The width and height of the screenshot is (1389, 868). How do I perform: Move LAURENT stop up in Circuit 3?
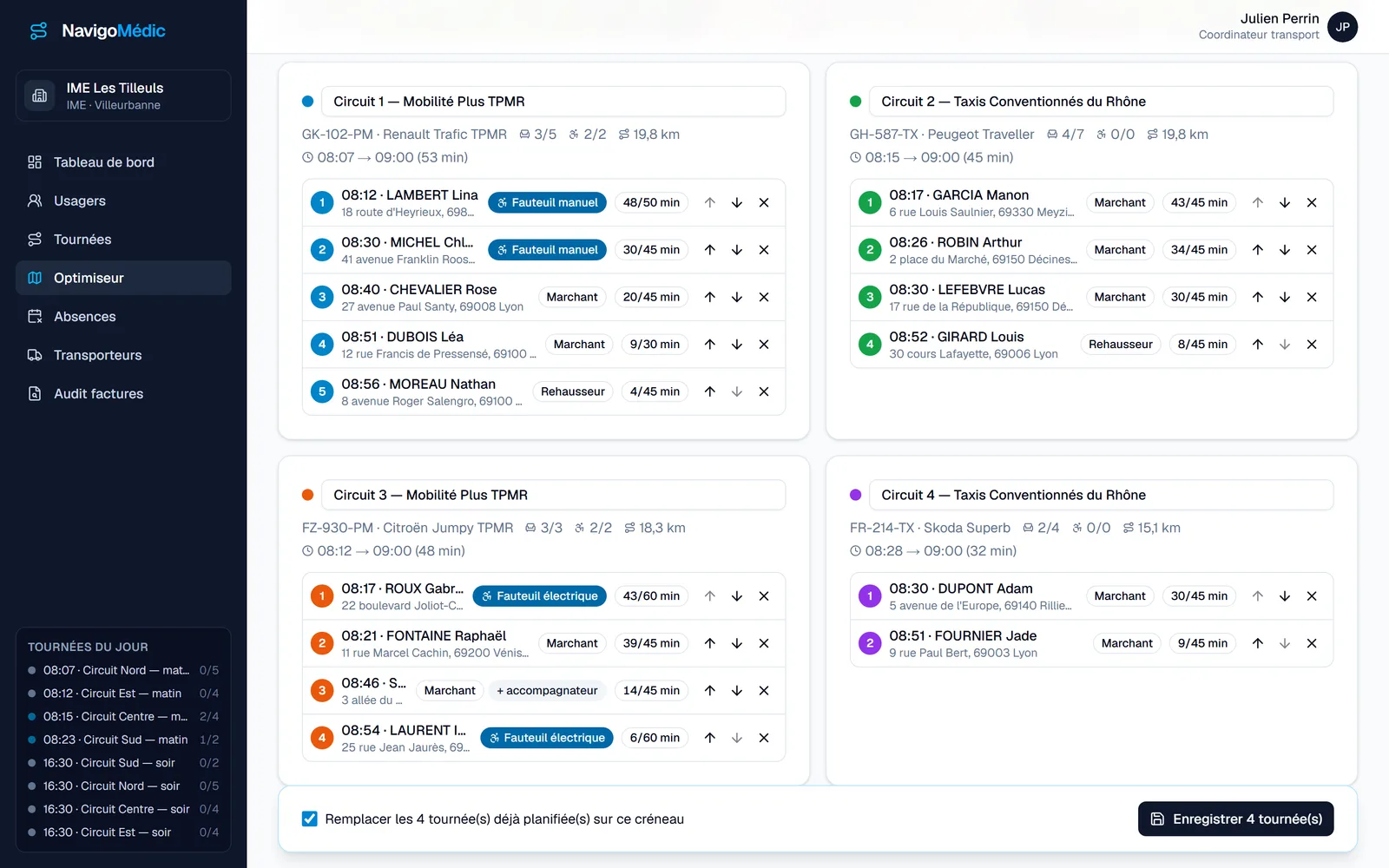click(x=710, y=738)
